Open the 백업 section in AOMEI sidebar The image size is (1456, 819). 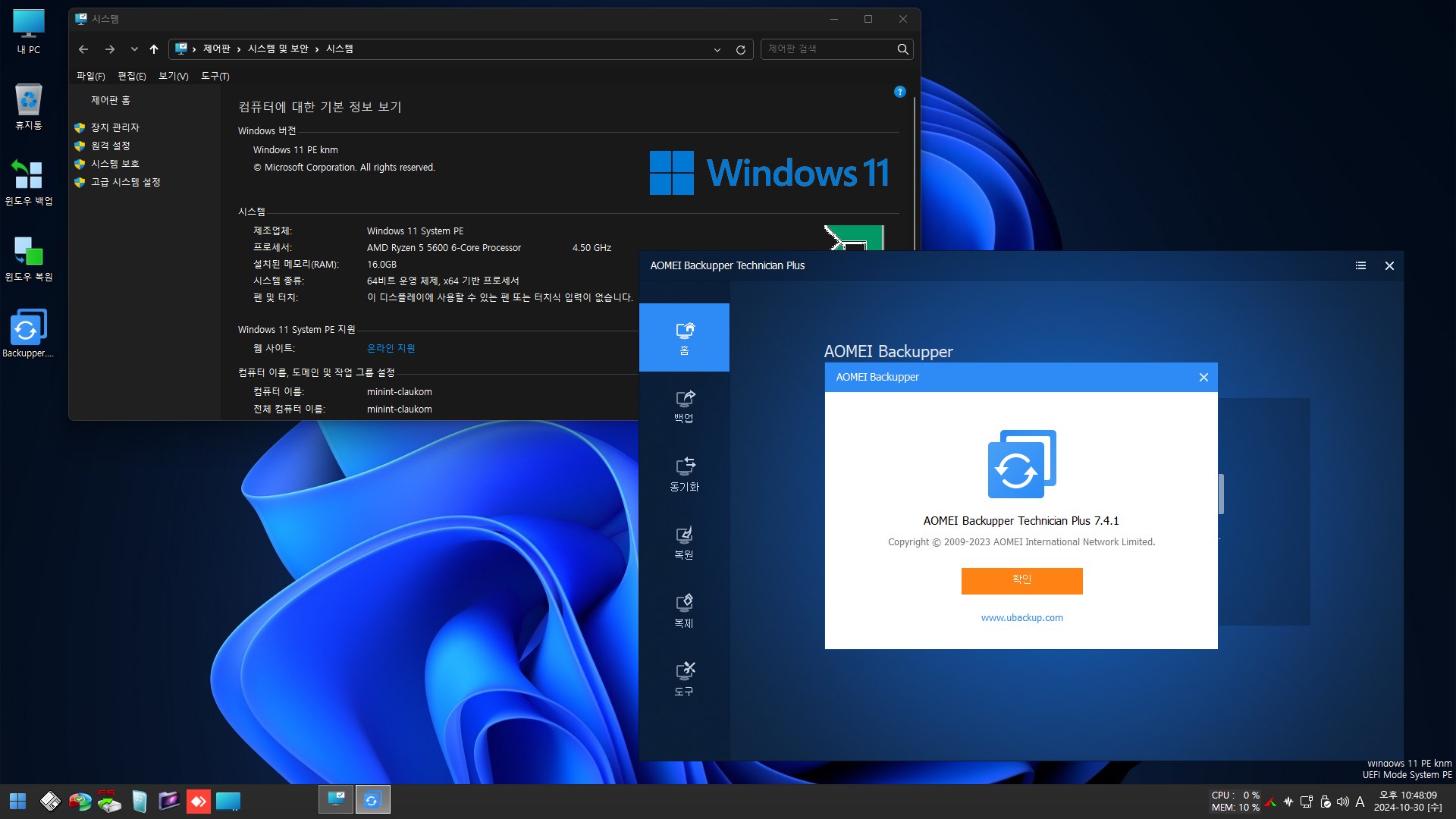[x=684, y=406]
